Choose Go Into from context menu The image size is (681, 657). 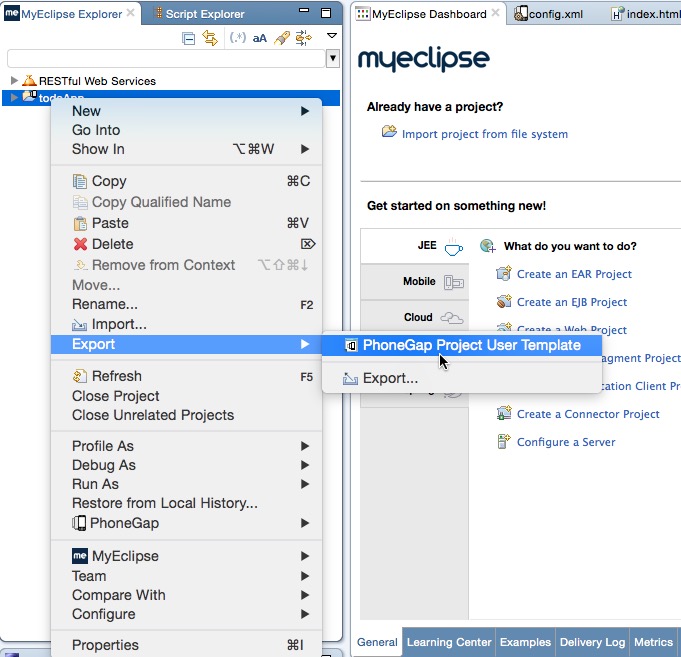[186, 130]
